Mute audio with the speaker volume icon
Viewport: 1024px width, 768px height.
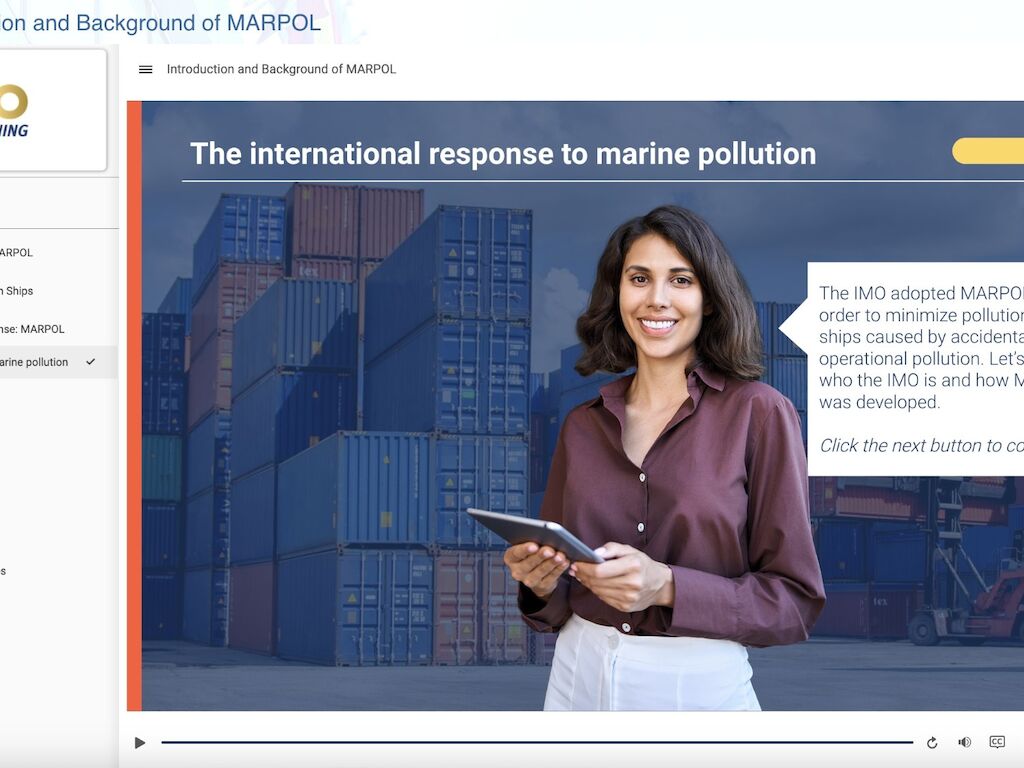[x=964, y=742]
